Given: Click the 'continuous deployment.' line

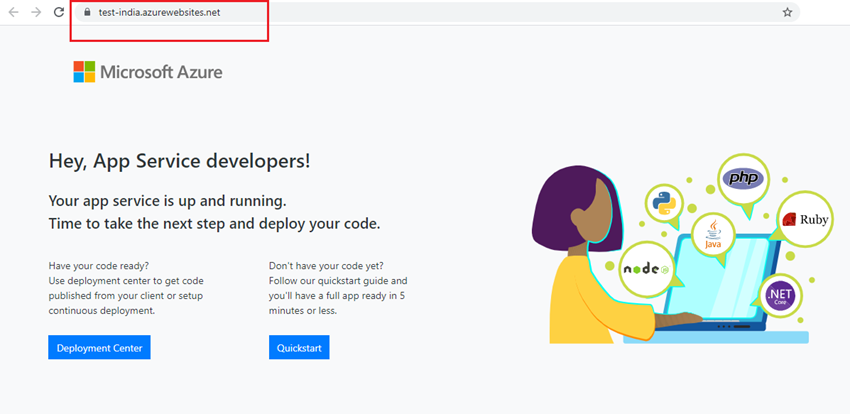Looking at the screenshot, I should click(x=102, y=312).
